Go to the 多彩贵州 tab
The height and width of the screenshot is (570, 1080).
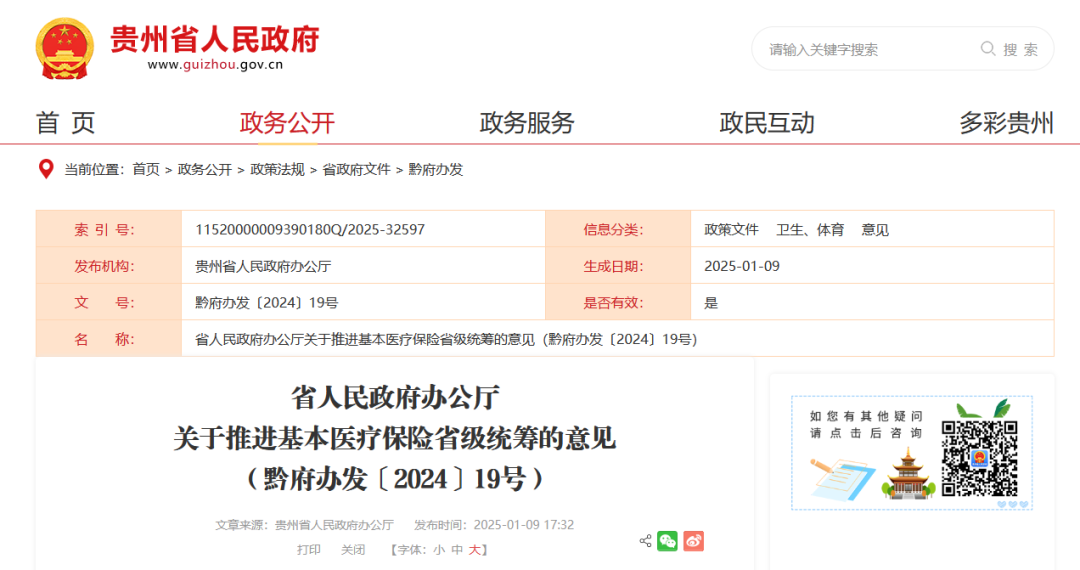coord(1006,123)
